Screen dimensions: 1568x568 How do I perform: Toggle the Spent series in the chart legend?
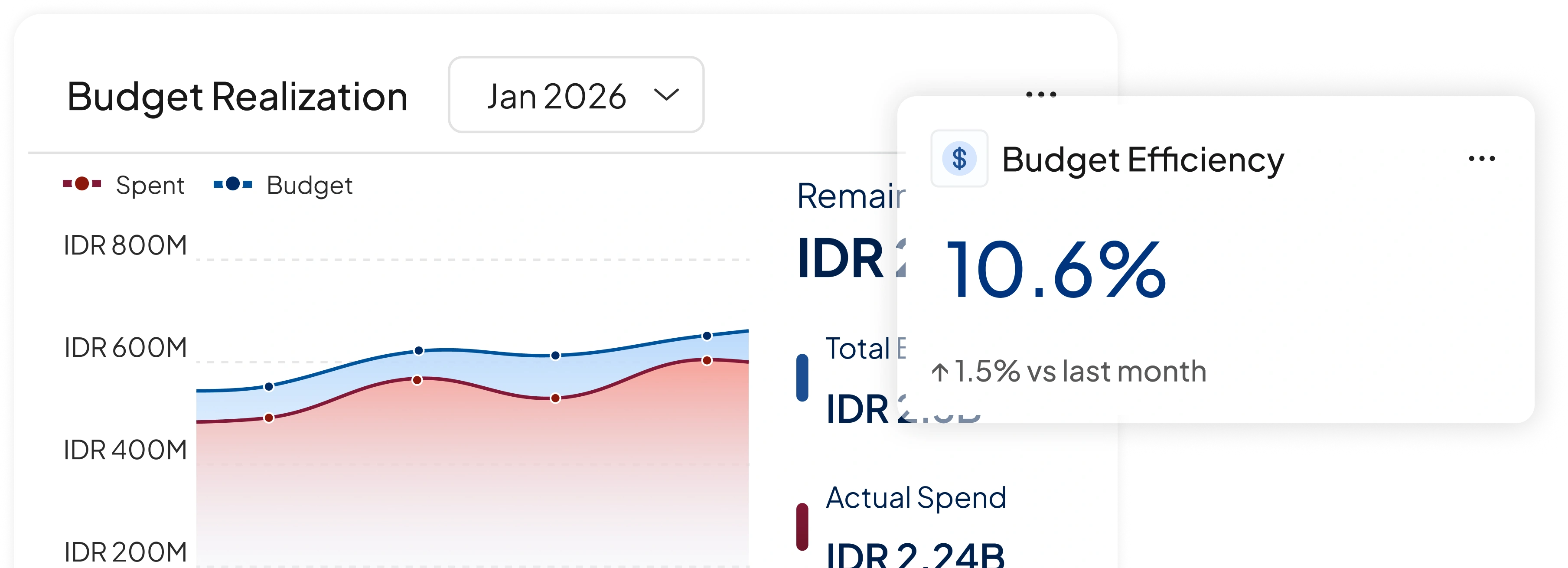(x=124, y=185)
